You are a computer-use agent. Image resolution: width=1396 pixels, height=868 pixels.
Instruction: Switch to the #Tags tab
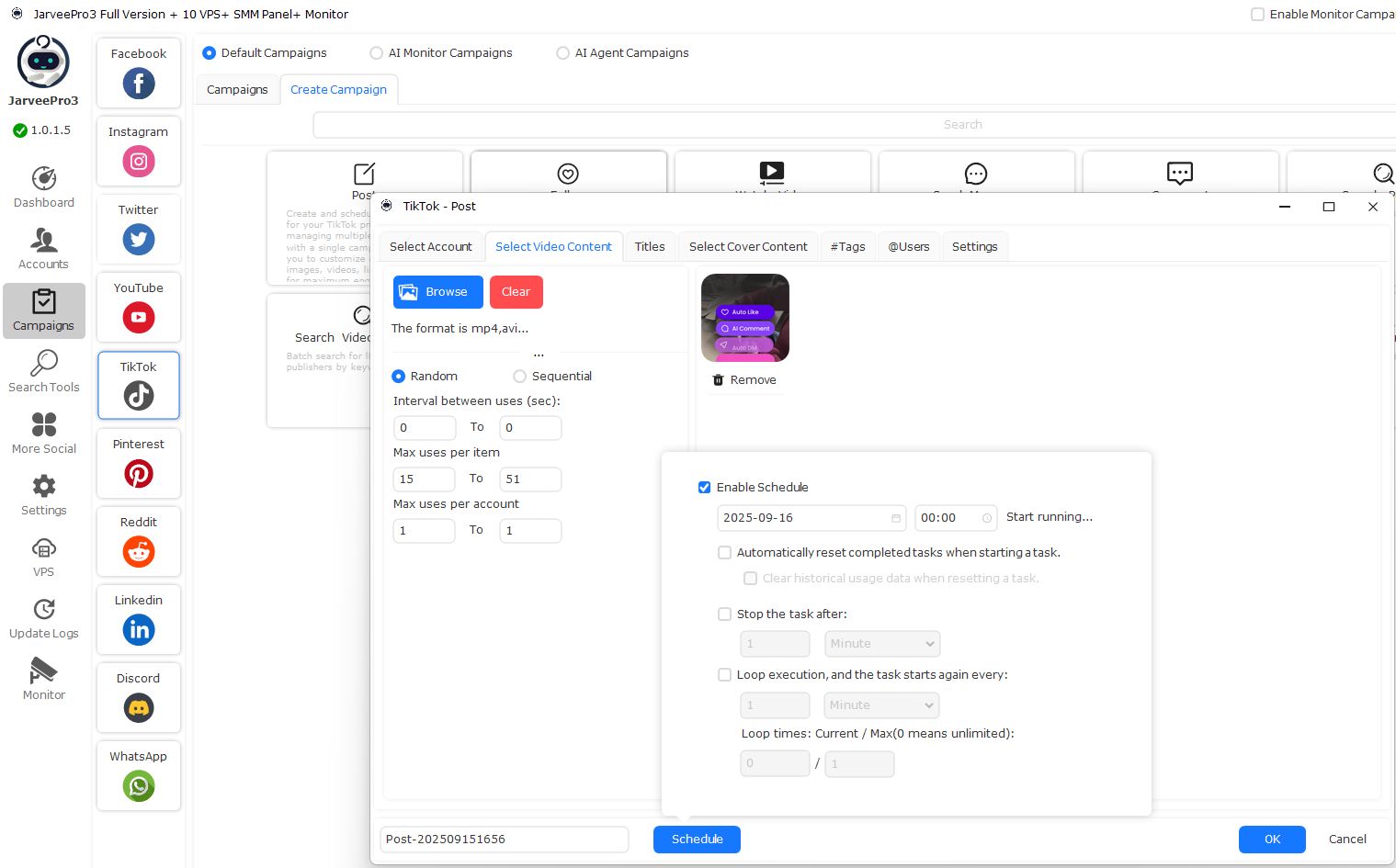[847, 247]
